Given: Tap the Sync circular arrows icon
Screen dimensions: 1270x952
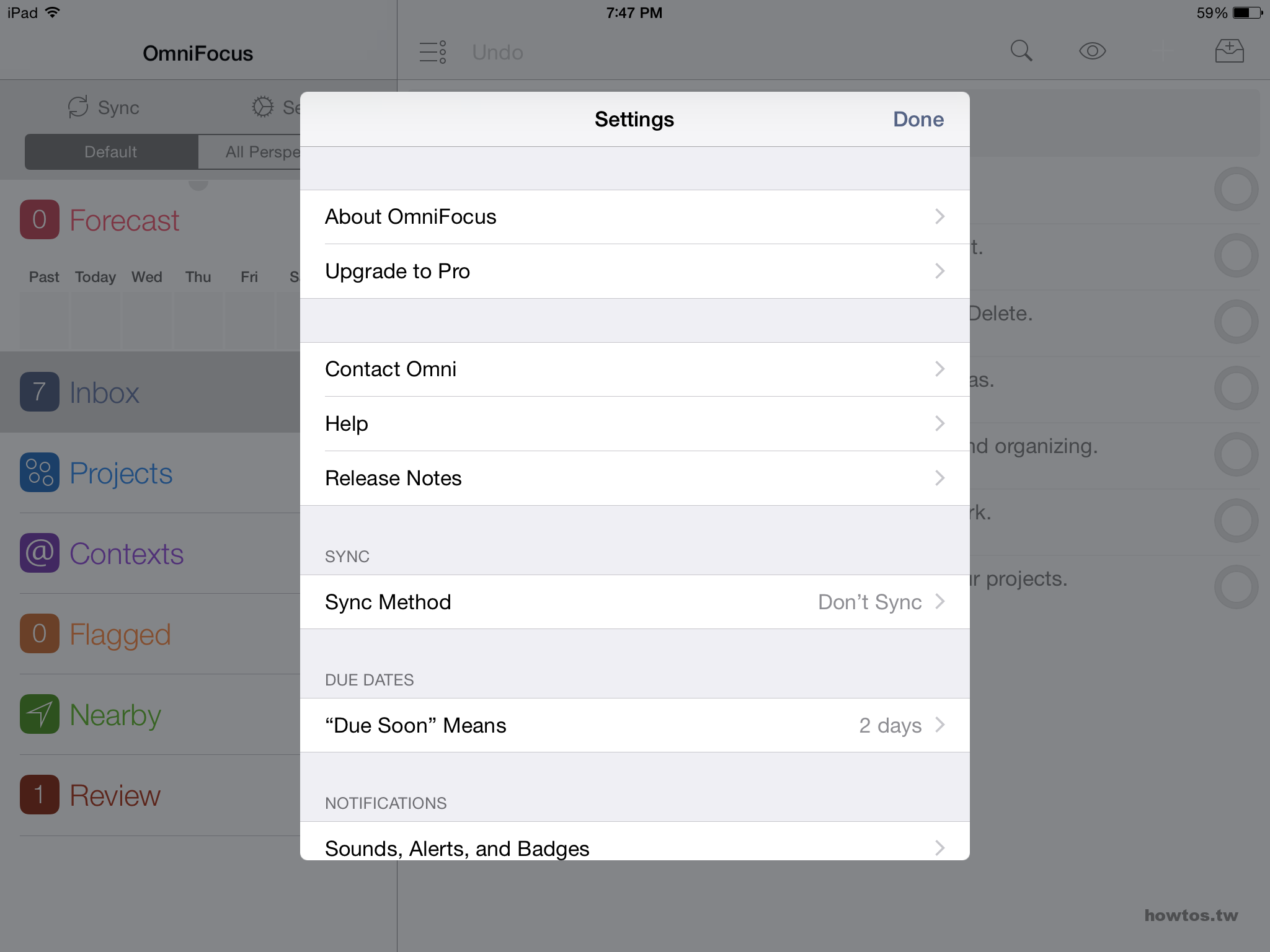Looking at the screenshot, I should pyautogui.click(x=78, y=107).
